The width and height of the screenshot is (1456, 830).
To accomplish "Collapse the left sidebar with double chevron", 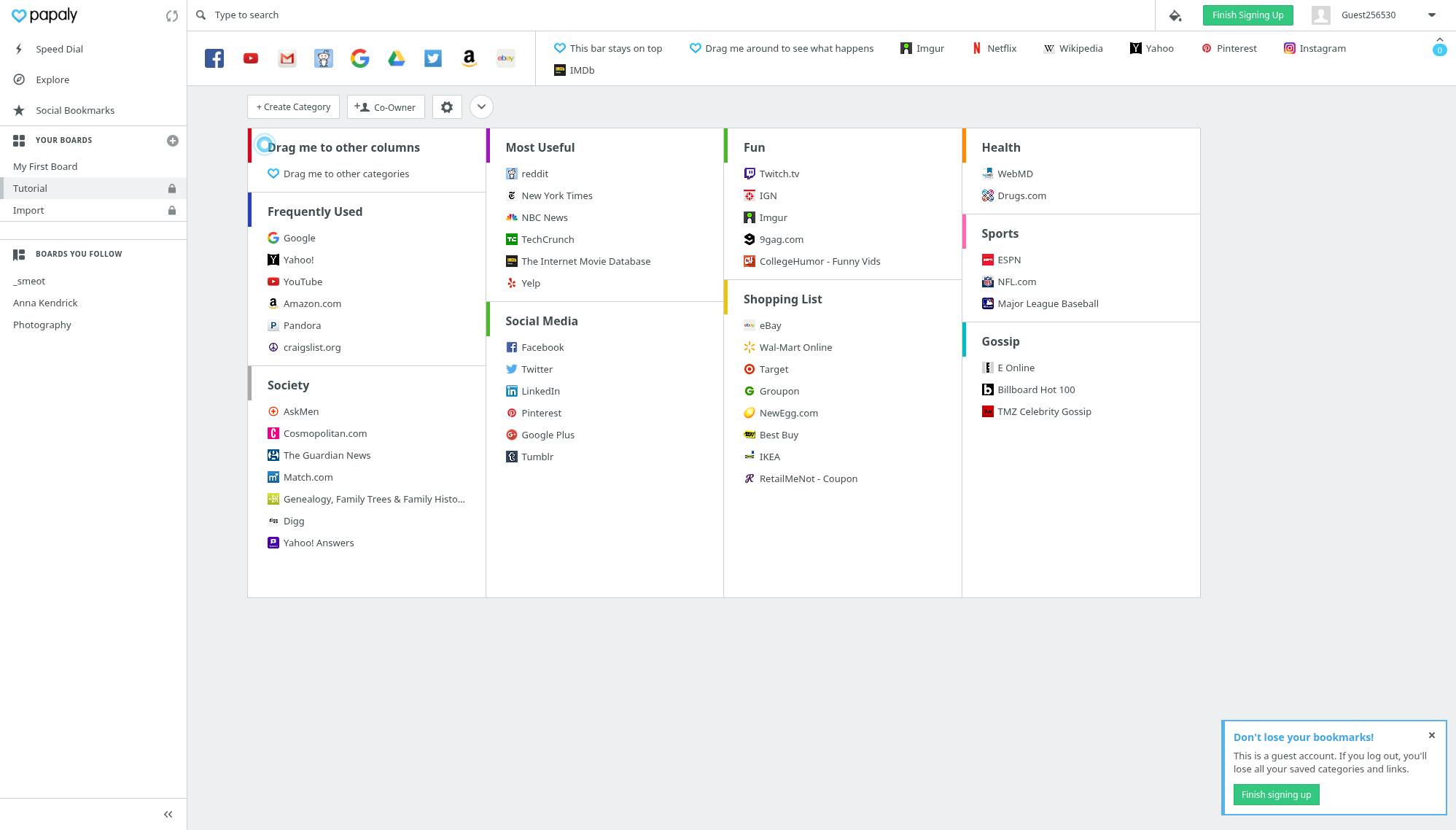I will click(168, 815).
